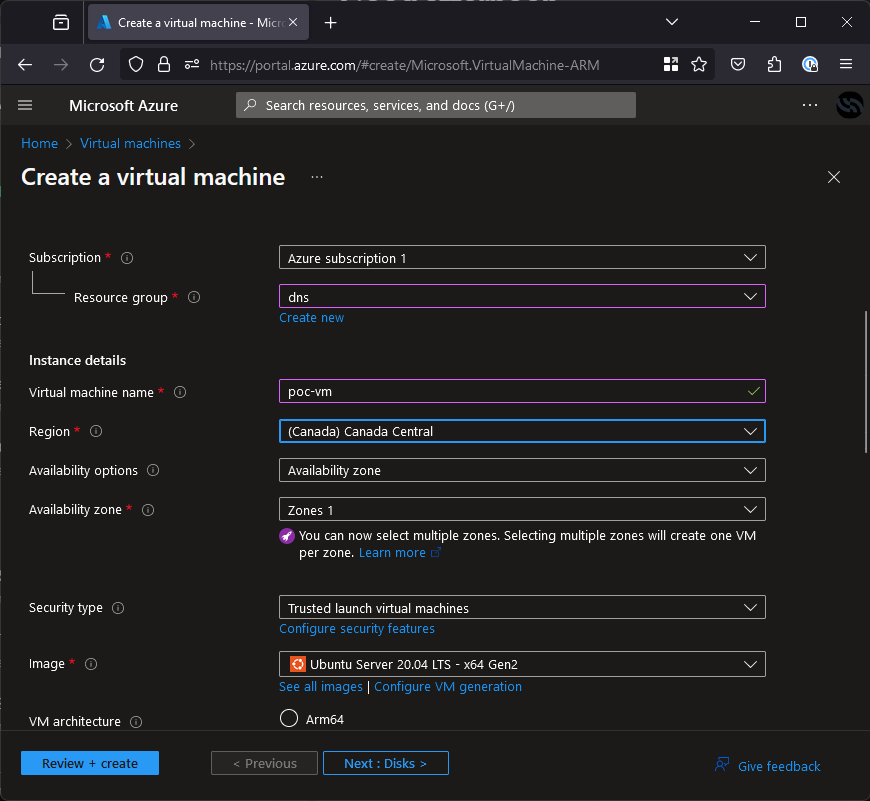This screenshot has height=801, width=870.
Task: Click the QR/grid icon in address bar
Action: pos(671,64)
